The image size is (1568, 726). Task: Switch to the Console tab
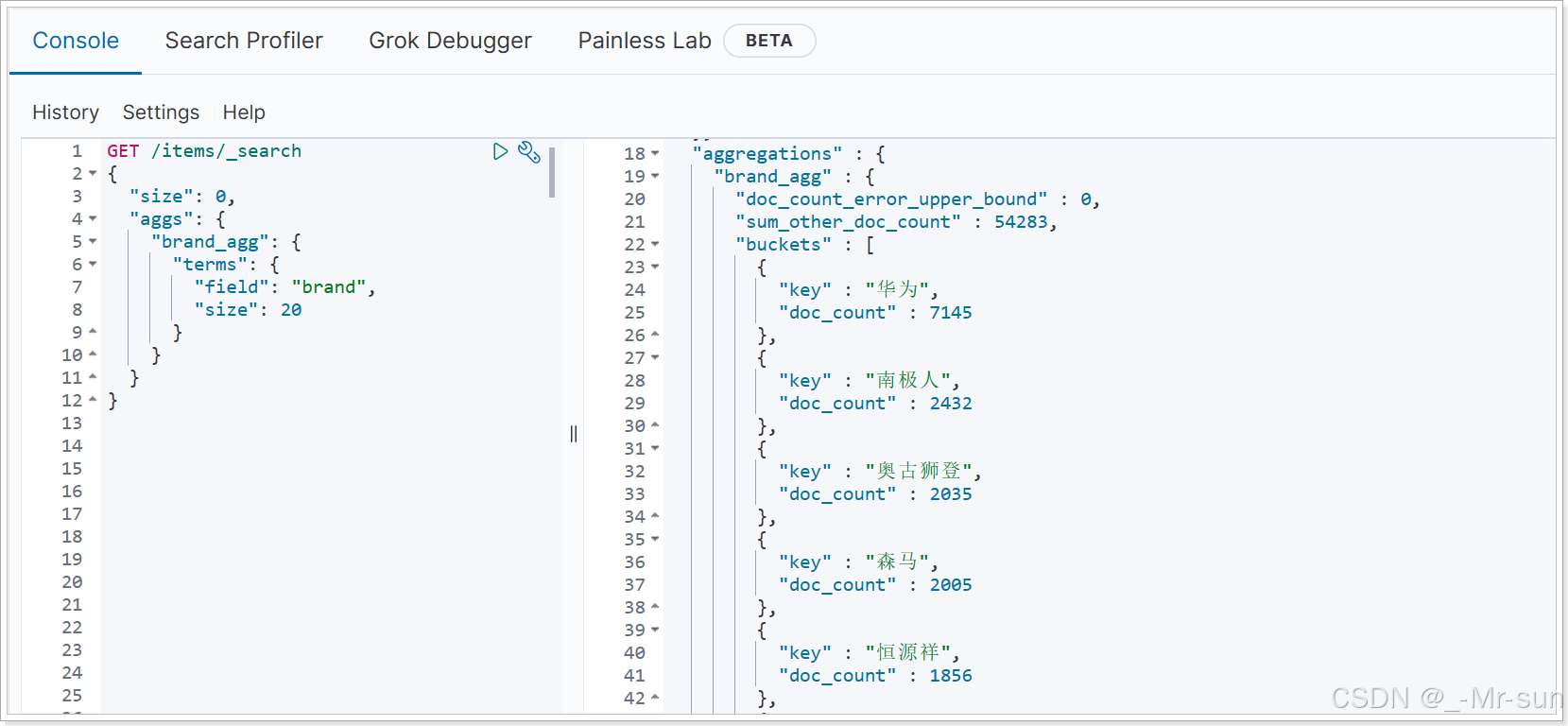76,41
